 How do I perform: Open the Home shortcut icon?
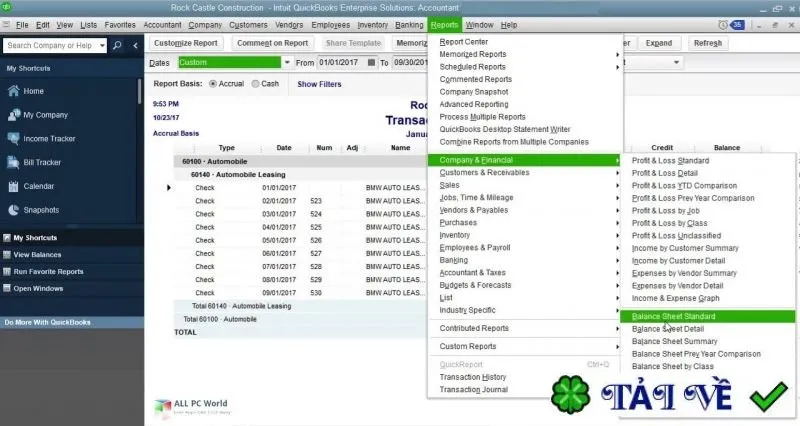point(14,91)
